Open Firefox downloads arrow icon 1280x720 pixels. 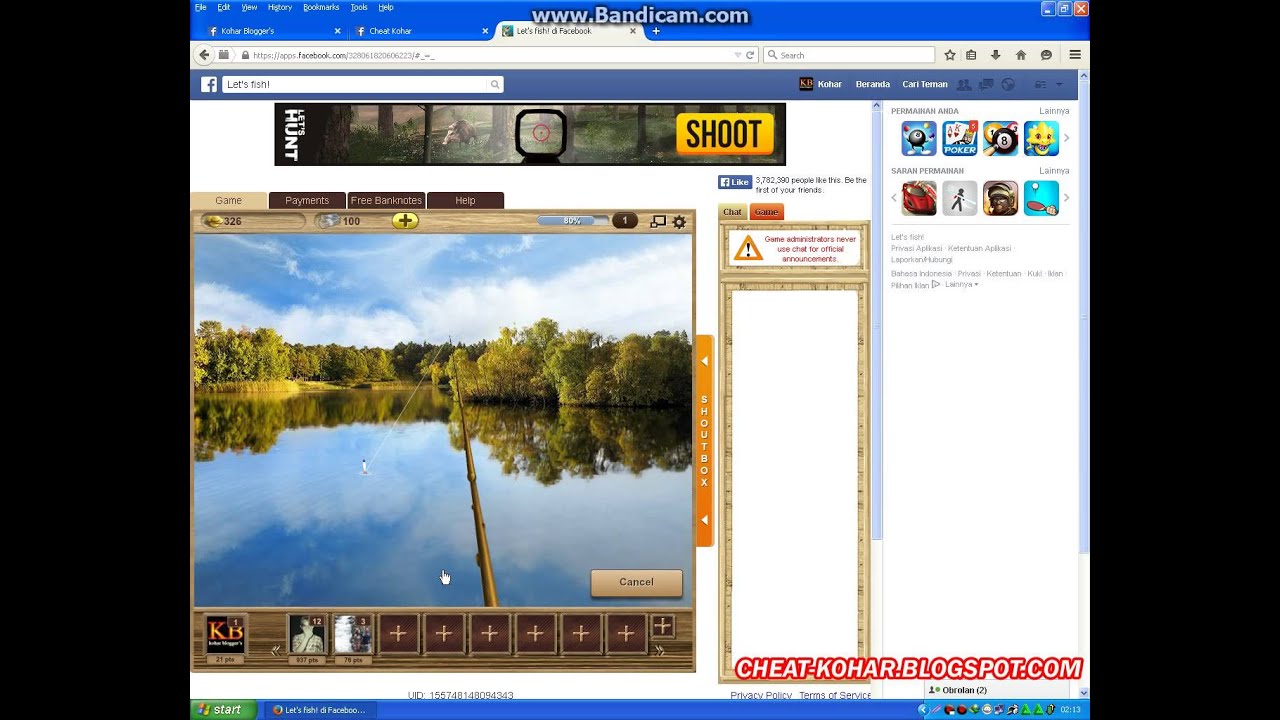point(996,55)
